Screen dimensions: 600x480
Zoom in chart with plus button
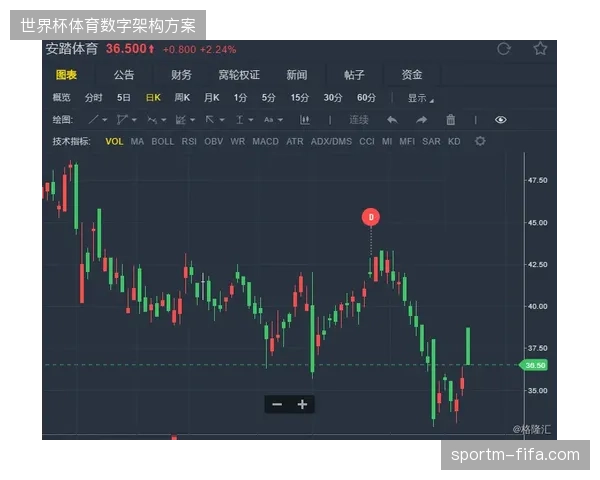click(x=302, y=404)
